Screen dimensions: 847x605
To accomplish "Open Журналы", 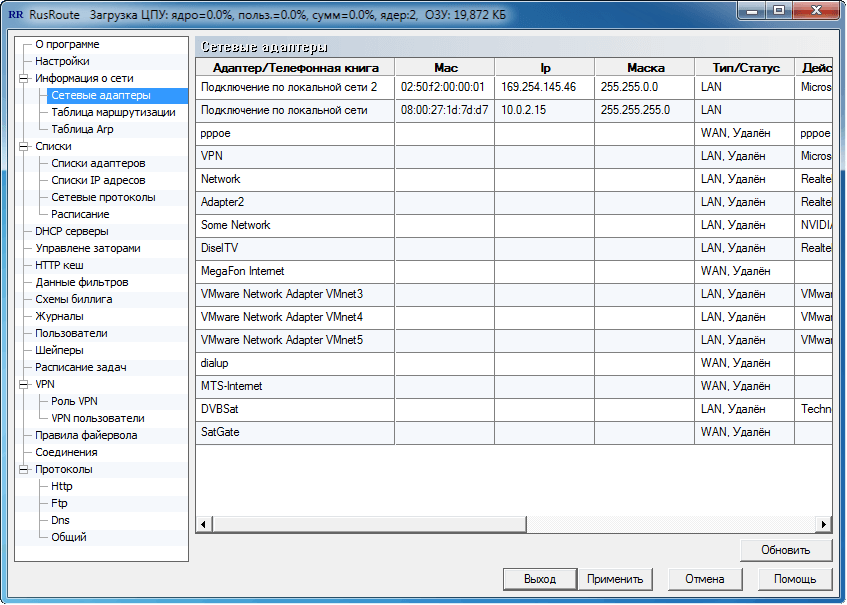I will click(x=59, y=317).
